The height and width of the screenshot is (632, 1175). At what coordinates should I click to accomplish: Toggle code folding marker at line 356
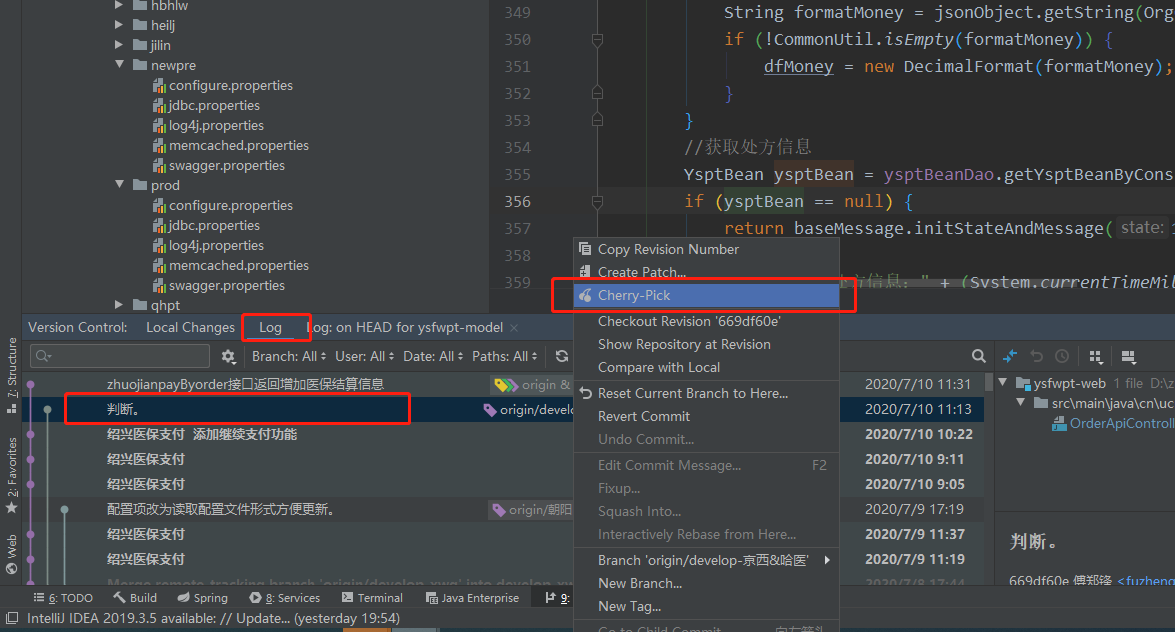click(x=597, y=202)
